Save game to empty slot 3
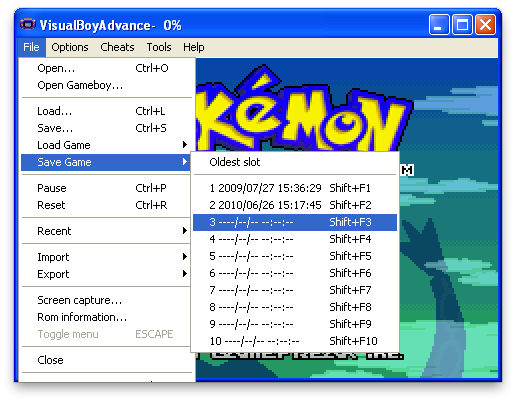 [295, 222]
